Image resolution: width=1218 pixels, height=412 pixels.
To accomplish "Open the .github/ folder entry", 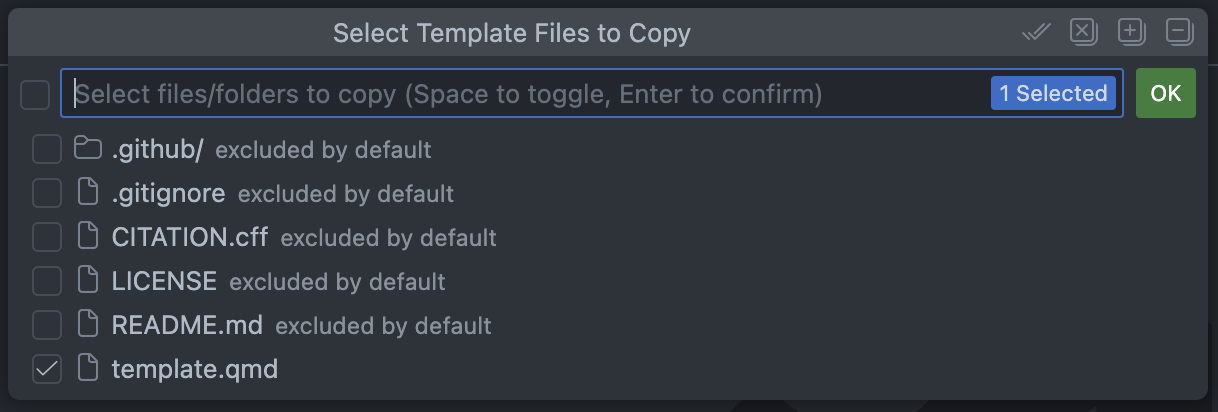I will pos(158,150).
